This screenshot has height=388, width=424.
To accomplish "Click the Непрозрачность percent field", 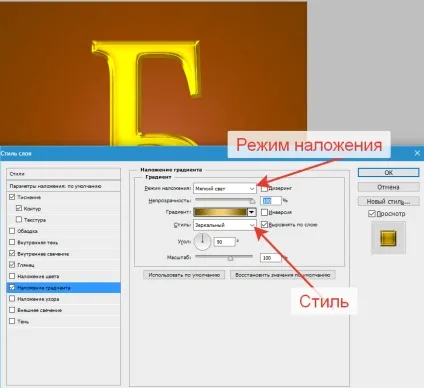I will pos(271,201).
